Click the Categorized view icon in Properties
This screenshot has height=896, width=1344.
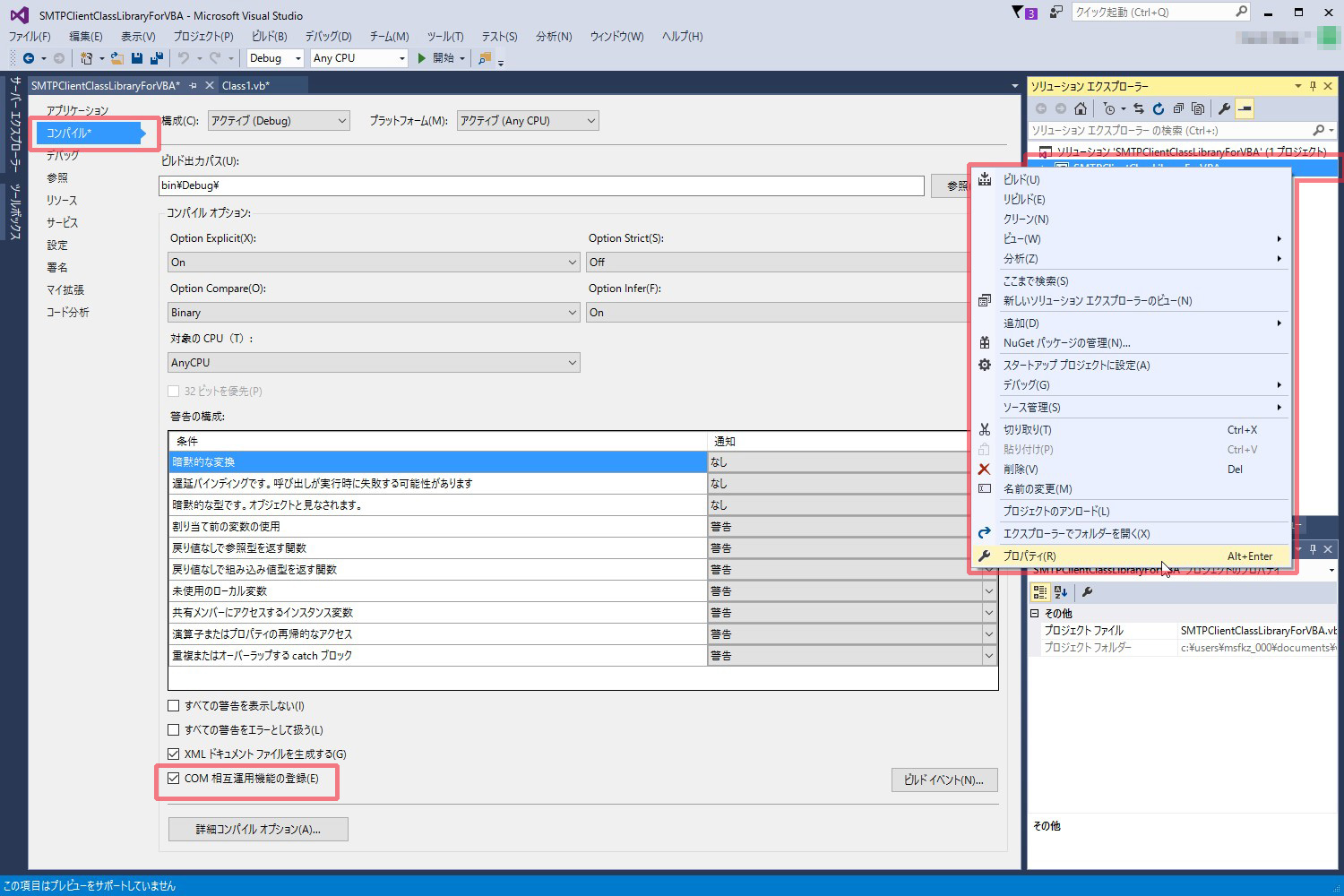coord(1040,592)
